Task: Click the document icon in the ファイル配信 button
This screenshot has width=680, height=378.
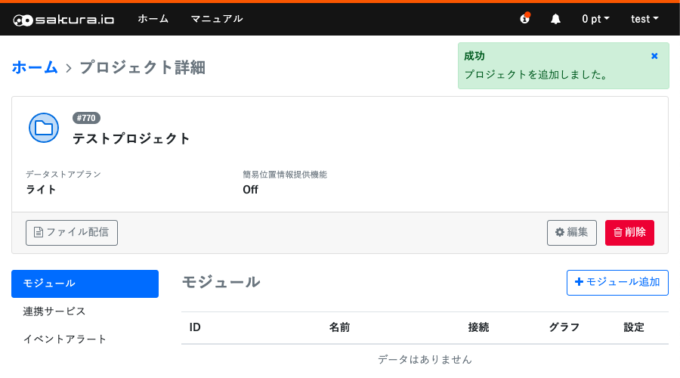Action: click(38, 233)
